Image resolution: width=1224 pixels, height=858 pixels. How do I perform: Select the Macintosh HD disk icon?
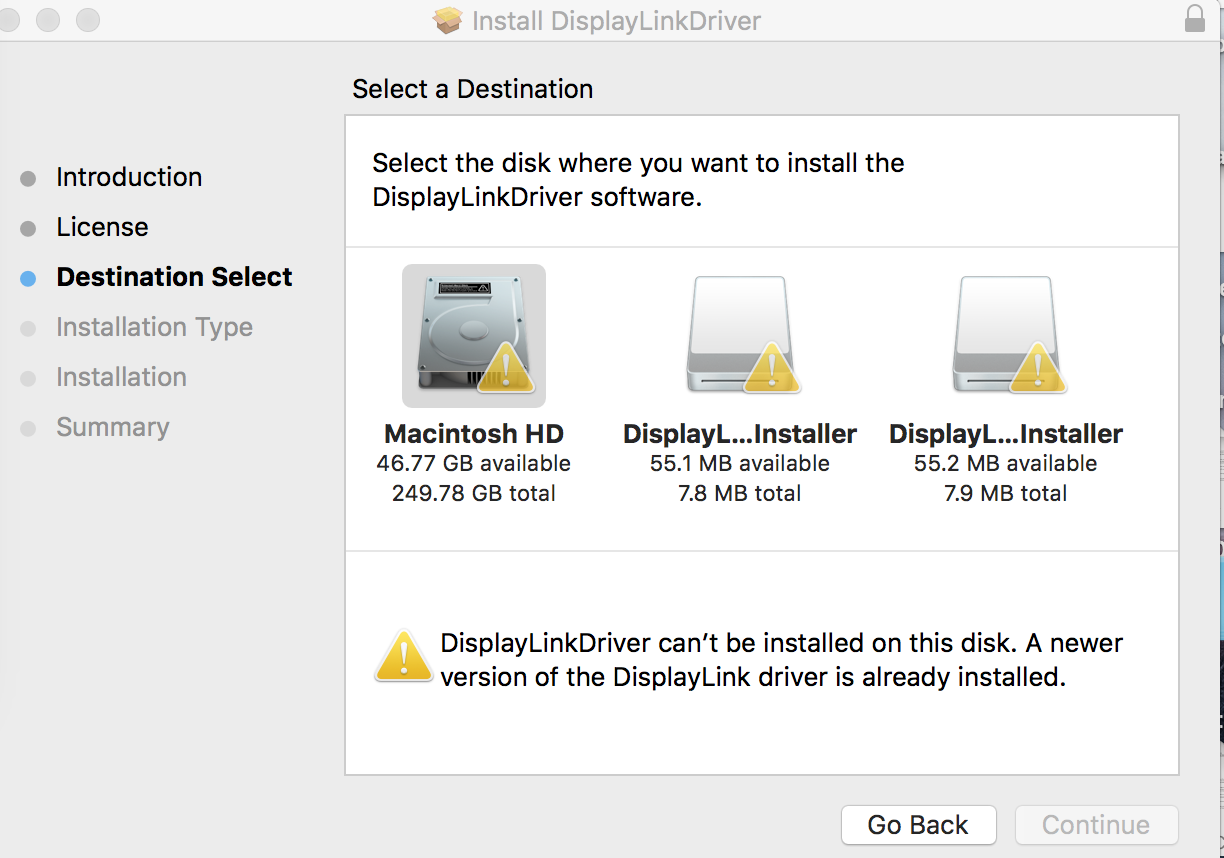click(474, 336)
